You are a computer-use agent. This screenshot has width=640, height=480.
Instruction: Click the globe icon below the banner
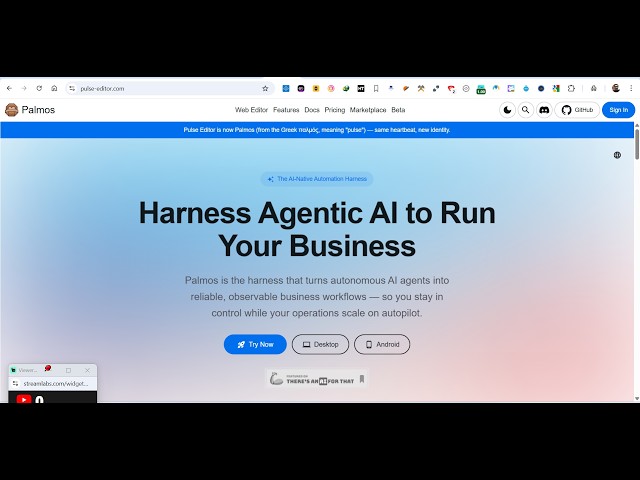point(617,155)
